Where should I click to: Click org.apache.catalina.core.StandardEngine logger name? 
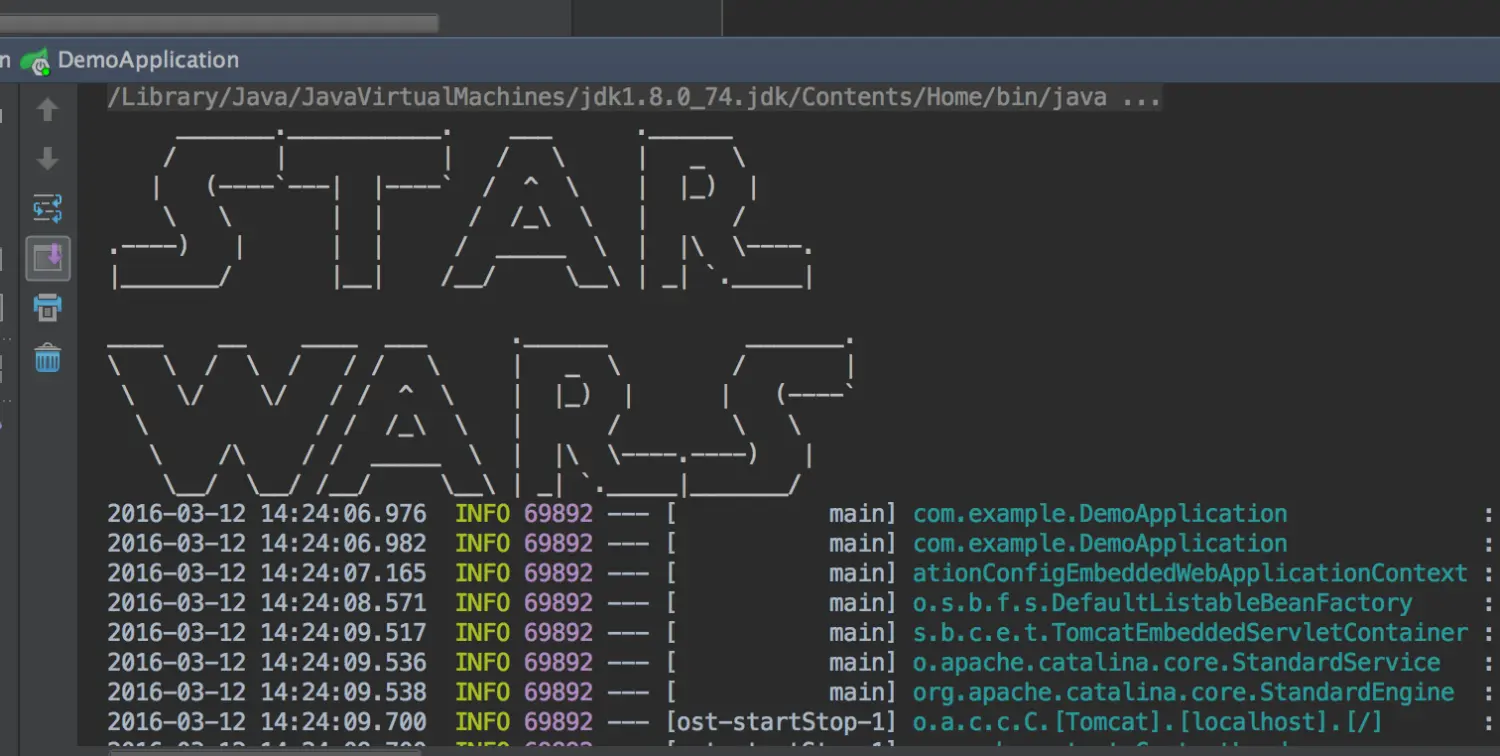pyautogui.click(x=1183, y=692)
